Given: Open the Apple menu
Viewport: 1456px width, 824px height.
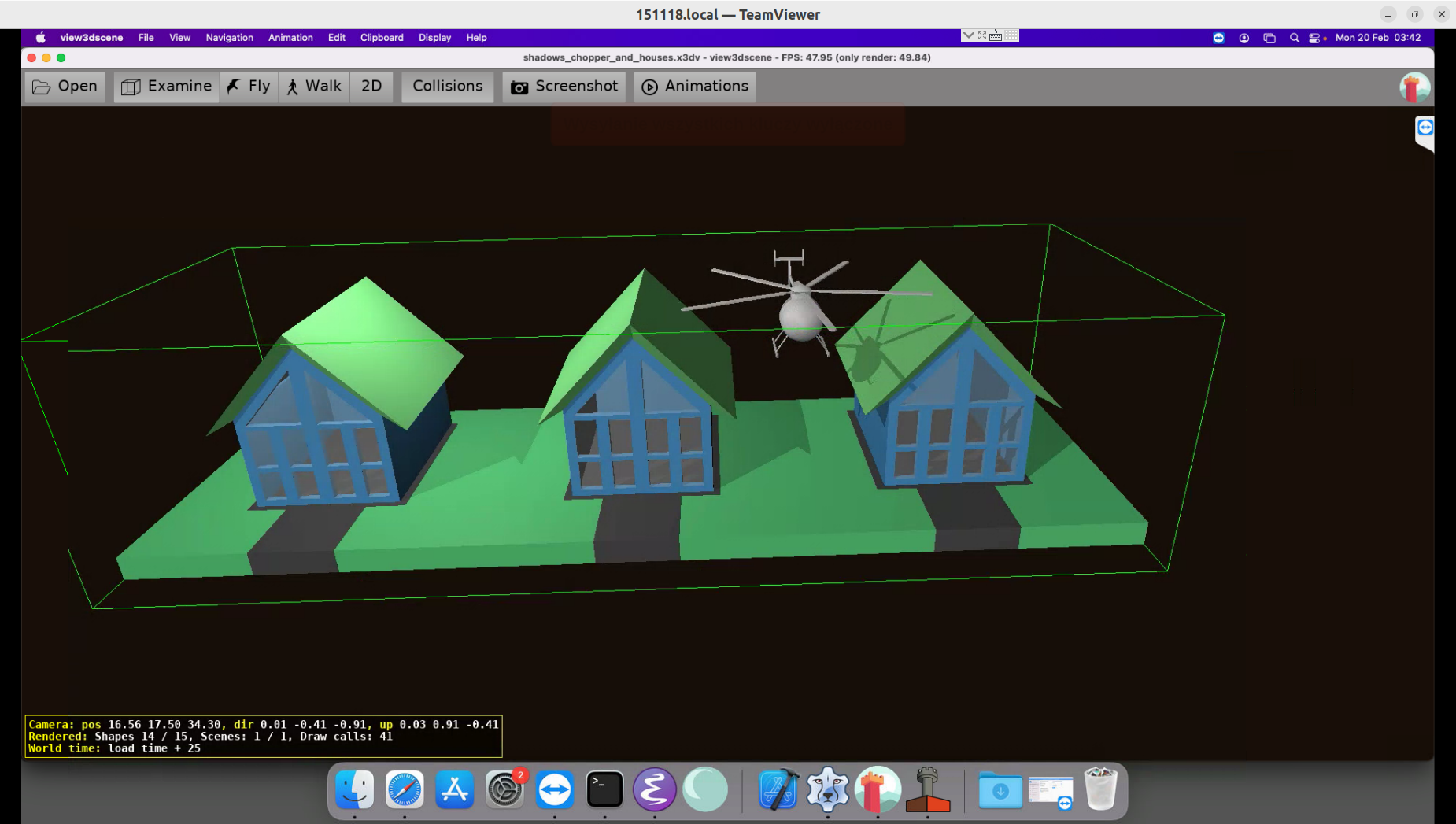Looking at the screenshot, I should point(39,37).
